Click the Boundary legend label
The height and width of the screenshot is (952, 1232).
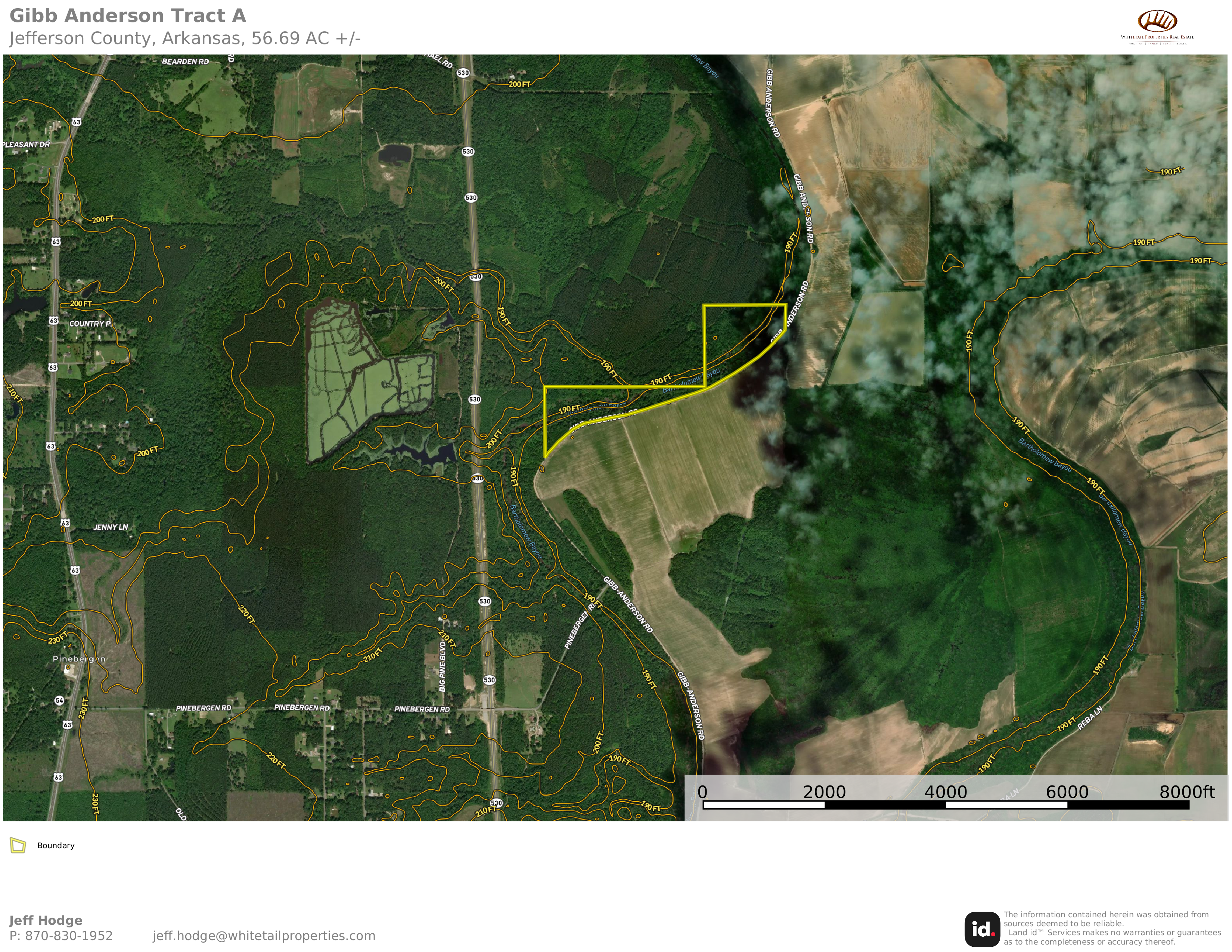click(x=56, y=845)
